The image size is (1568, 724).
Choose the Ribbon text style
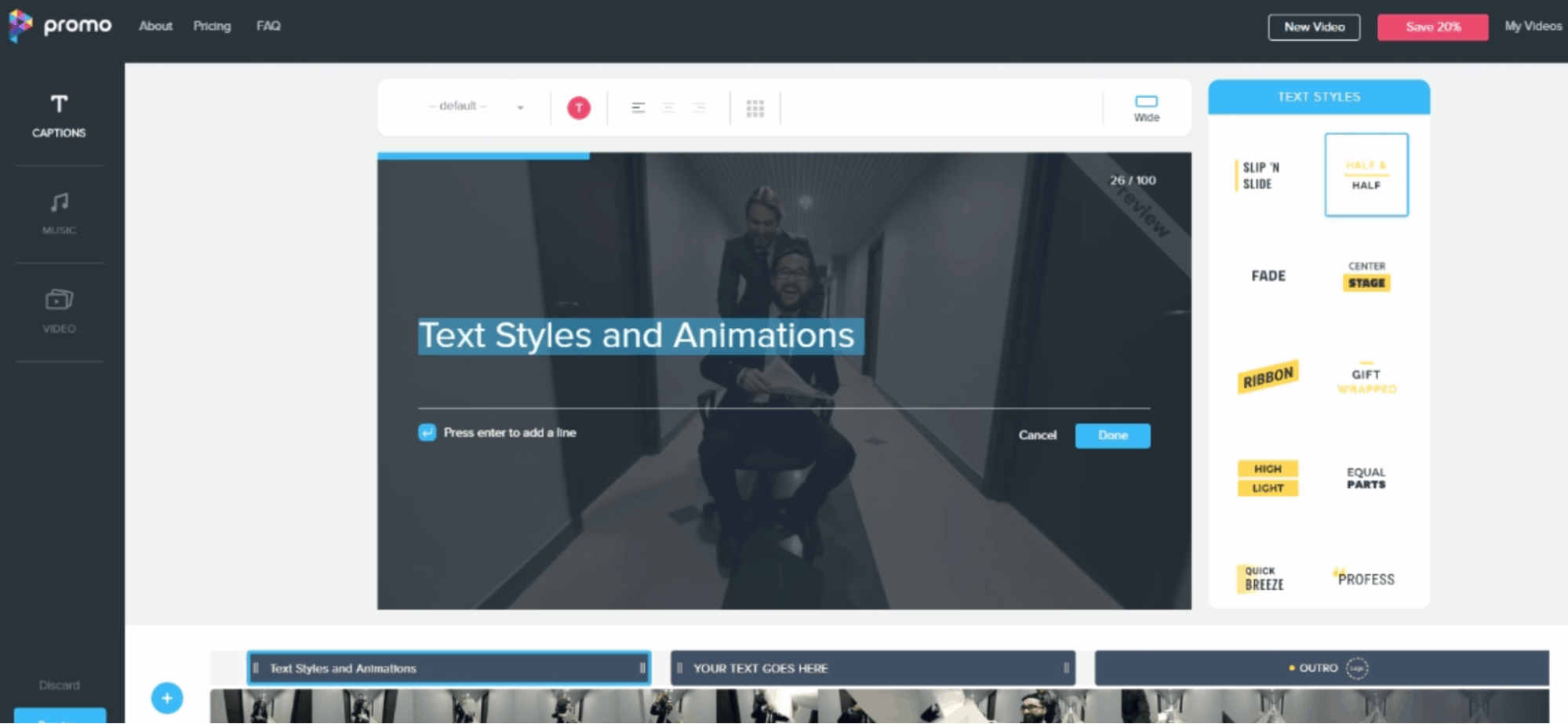(1268, 377)
